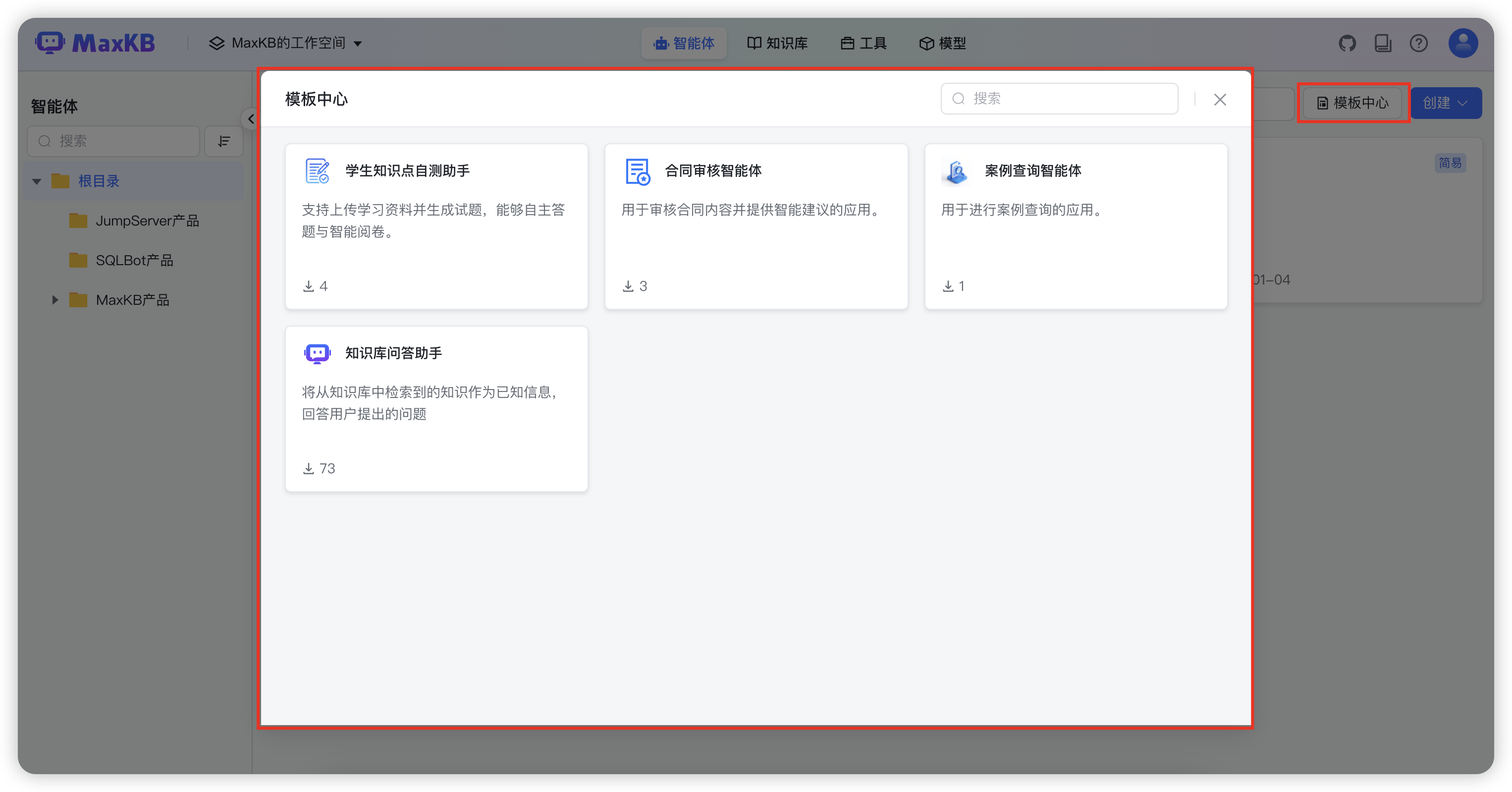This screenshot has width=1512, height=792.
Task: Click the MaxKB logo icon
Action: click(x=50, y=42)
